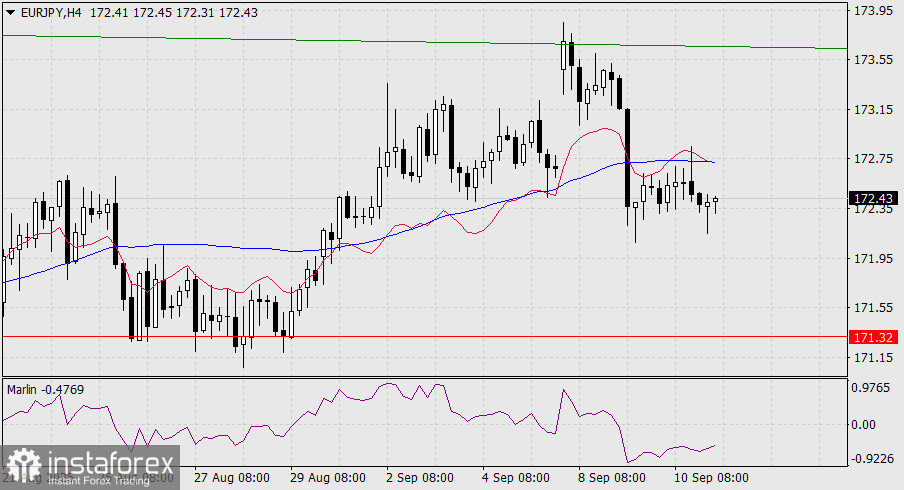Click the dropdown triangle before EURJPY,H4
The image size is (904, 490).
10,12
